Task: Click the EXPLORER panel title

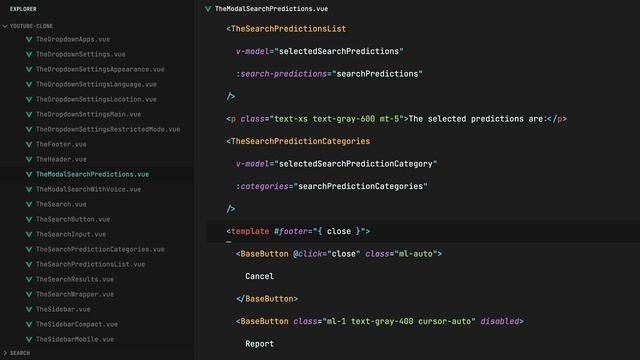Action: pyautogui.click(x=23, y=9)
